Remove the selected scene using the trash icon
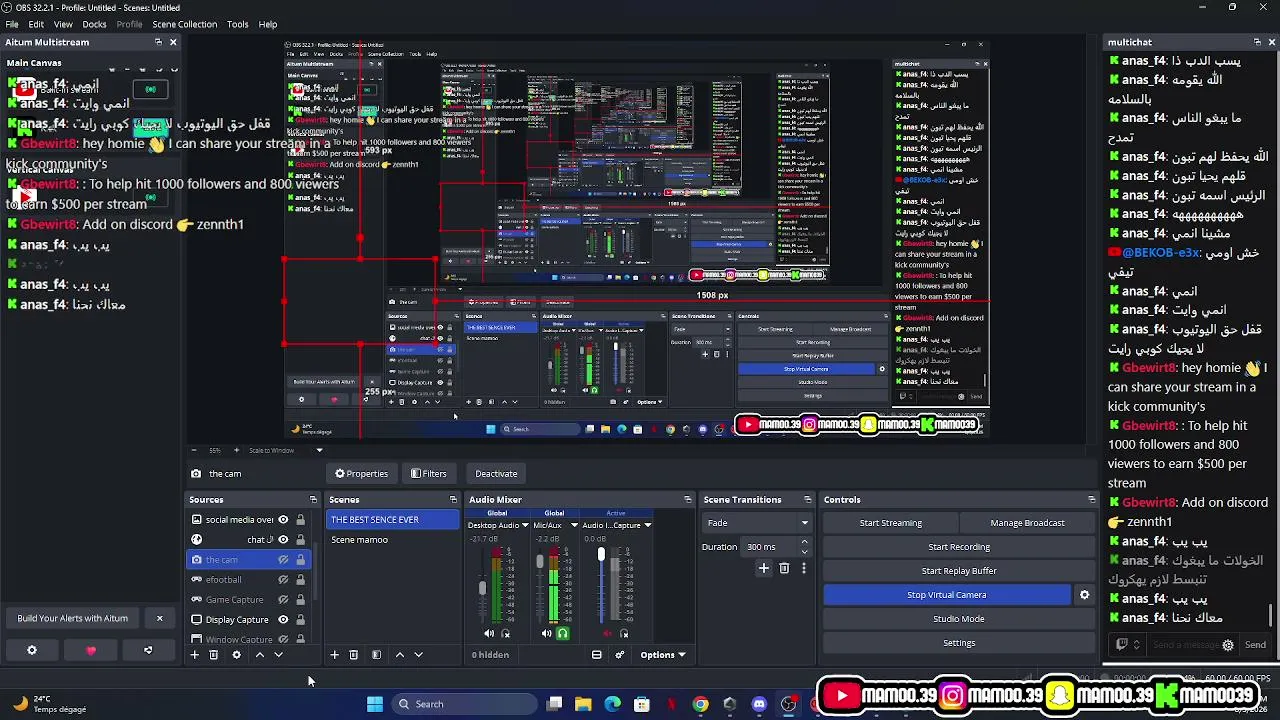This screenshot has height=720, width=1280. tap(353, 655)
